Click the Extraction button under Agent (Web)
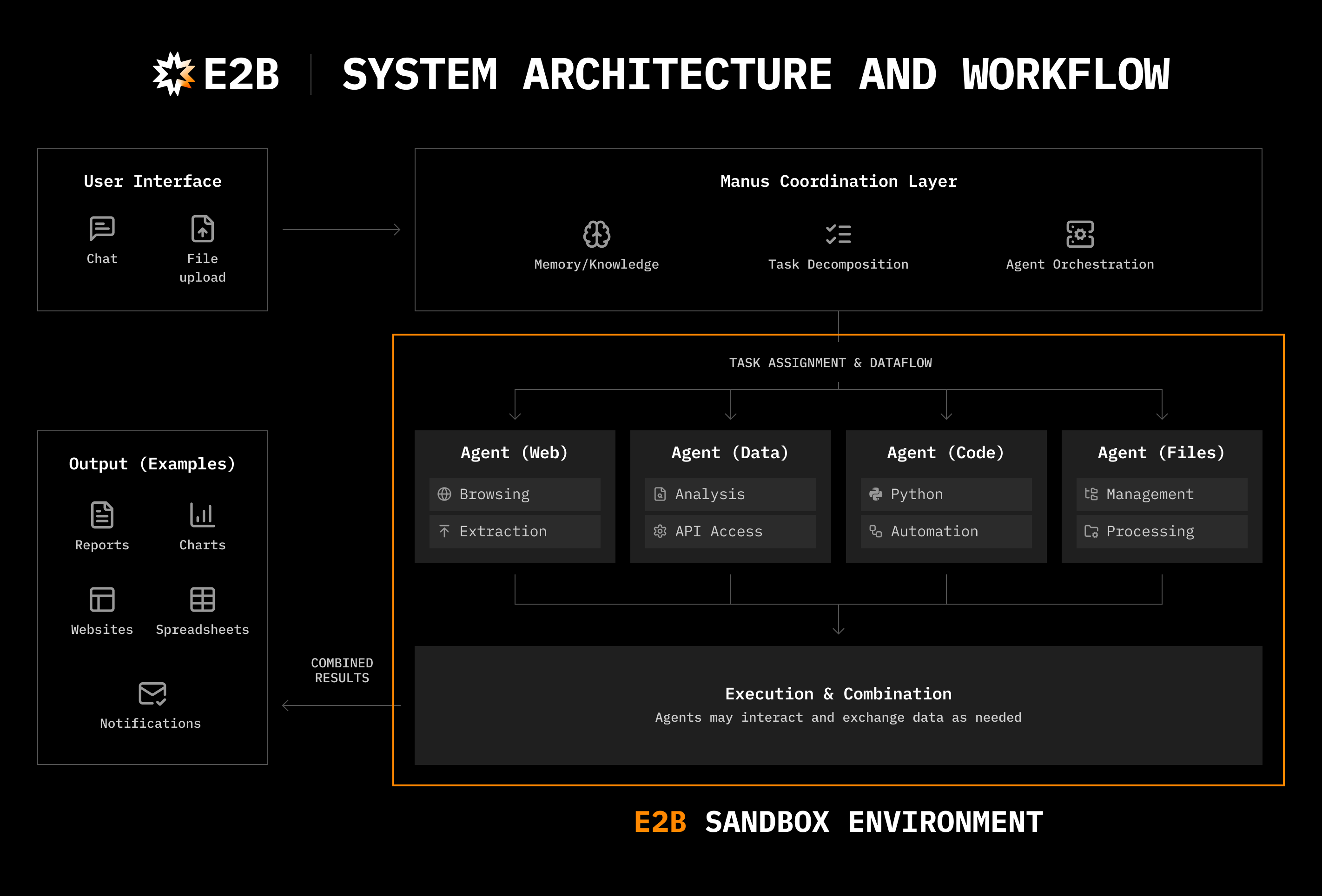 click(515, 531)
